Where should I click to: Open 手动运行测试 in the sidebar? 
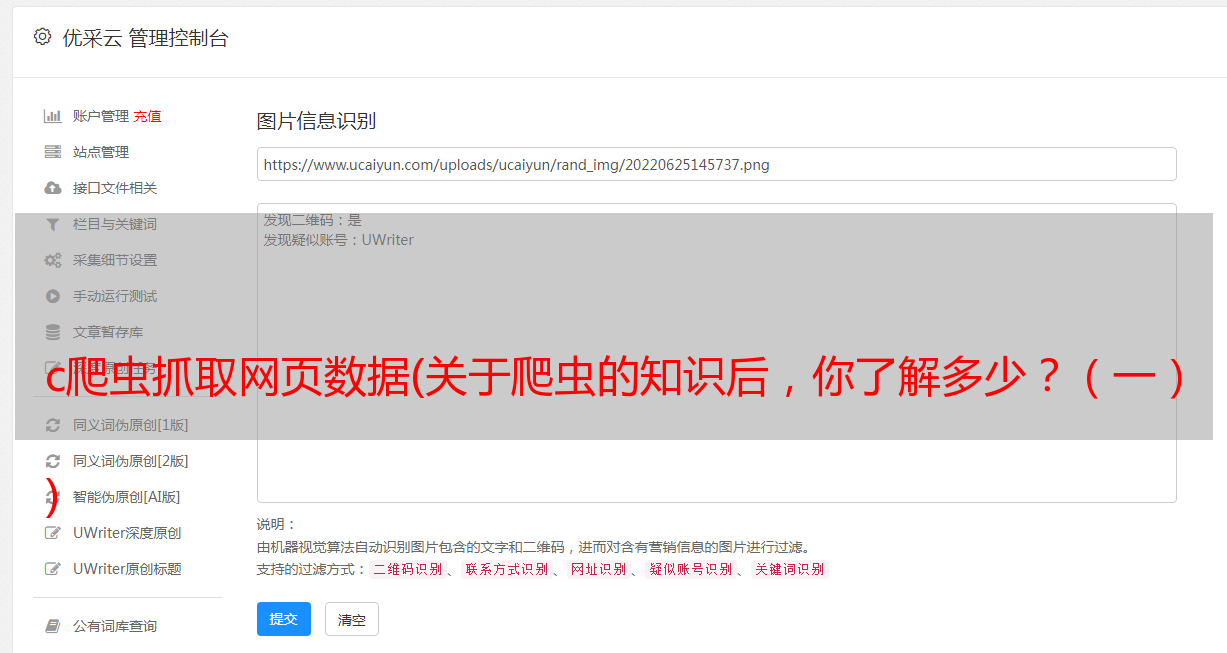pos(115,296)
